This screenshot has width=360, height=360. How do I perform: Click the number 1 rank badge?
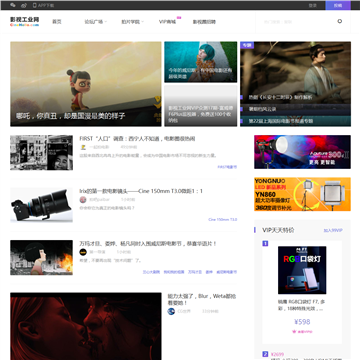[x=265, y=244]
